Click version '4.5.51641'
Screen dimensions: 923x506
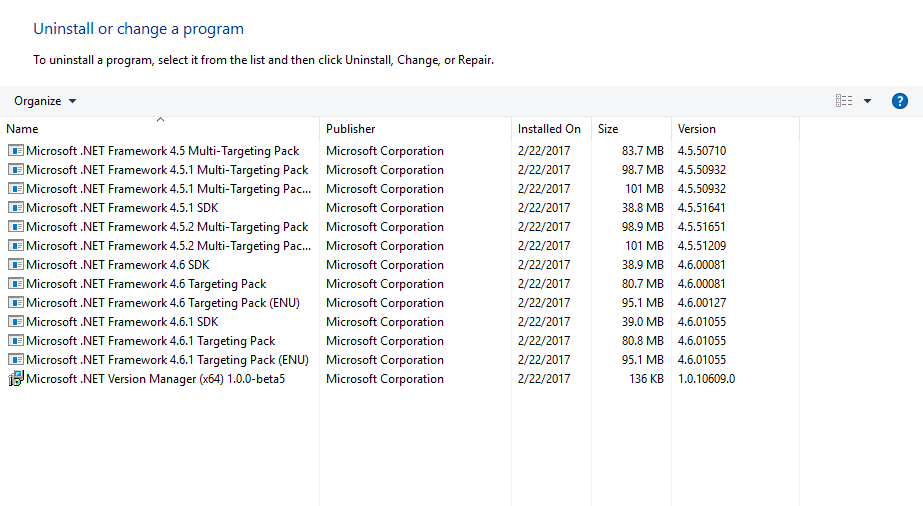pyautogui.click(x=702, y=208)
